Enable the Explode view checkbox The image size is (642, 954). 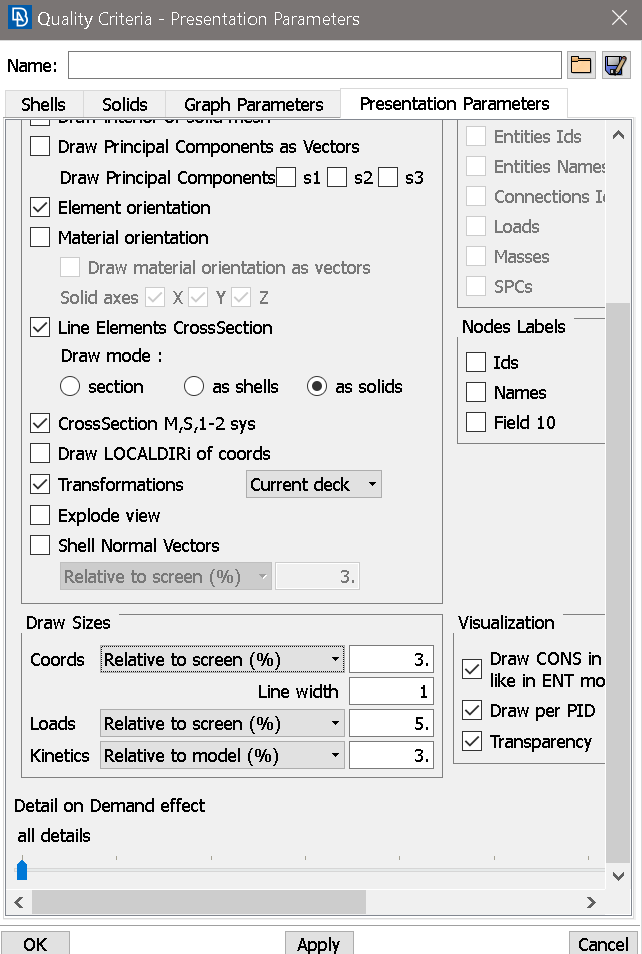point(40,515)
